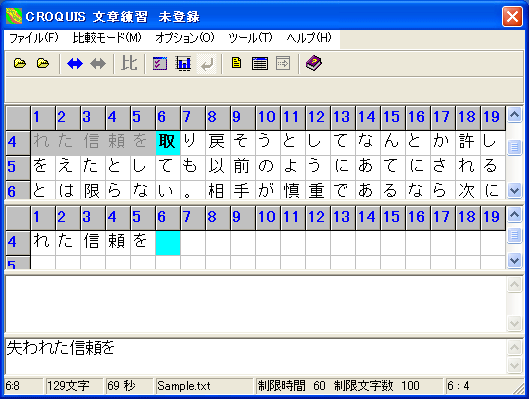Select column header 19 in the upper grid
This screenshot has height=399, width=529.
[493, 118]
